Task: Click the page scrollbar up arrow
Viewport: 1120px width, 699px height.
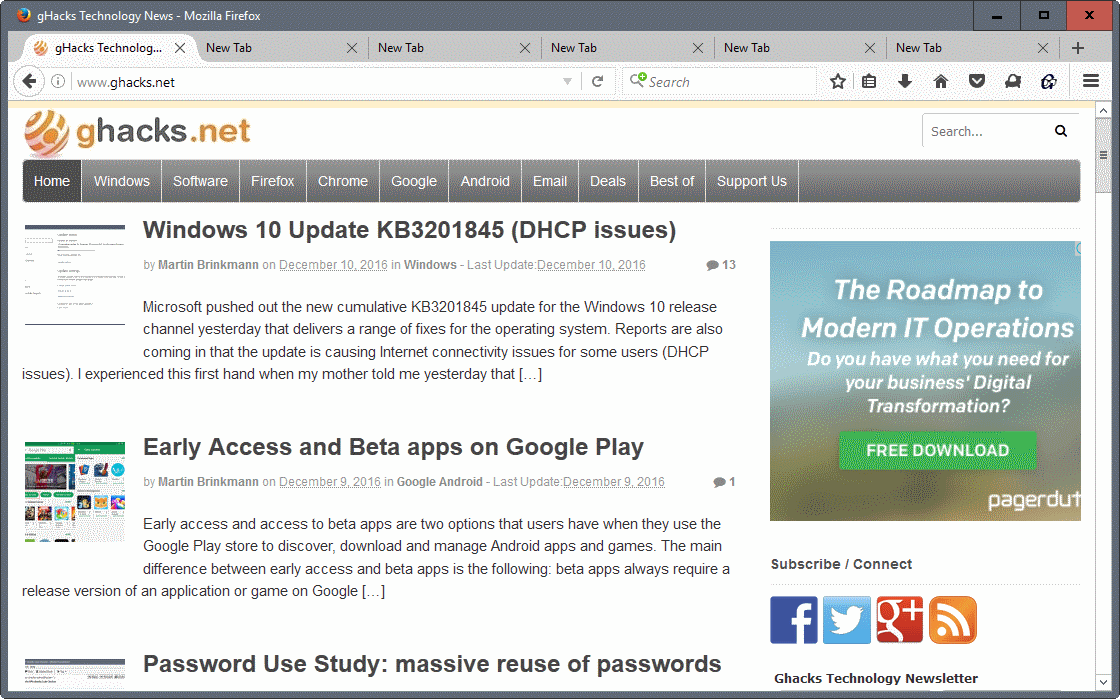Action: click(1104, 111)
